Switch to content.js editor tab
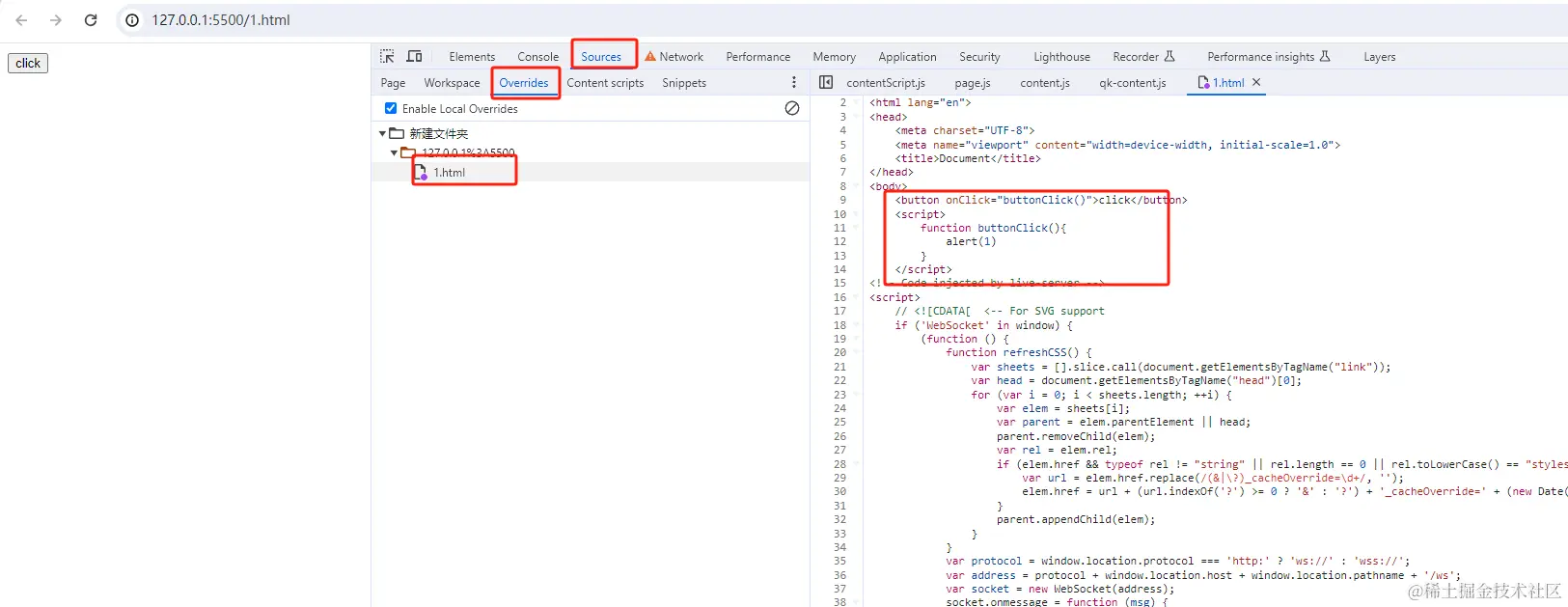1568x607 pixels. (1045, 83)
